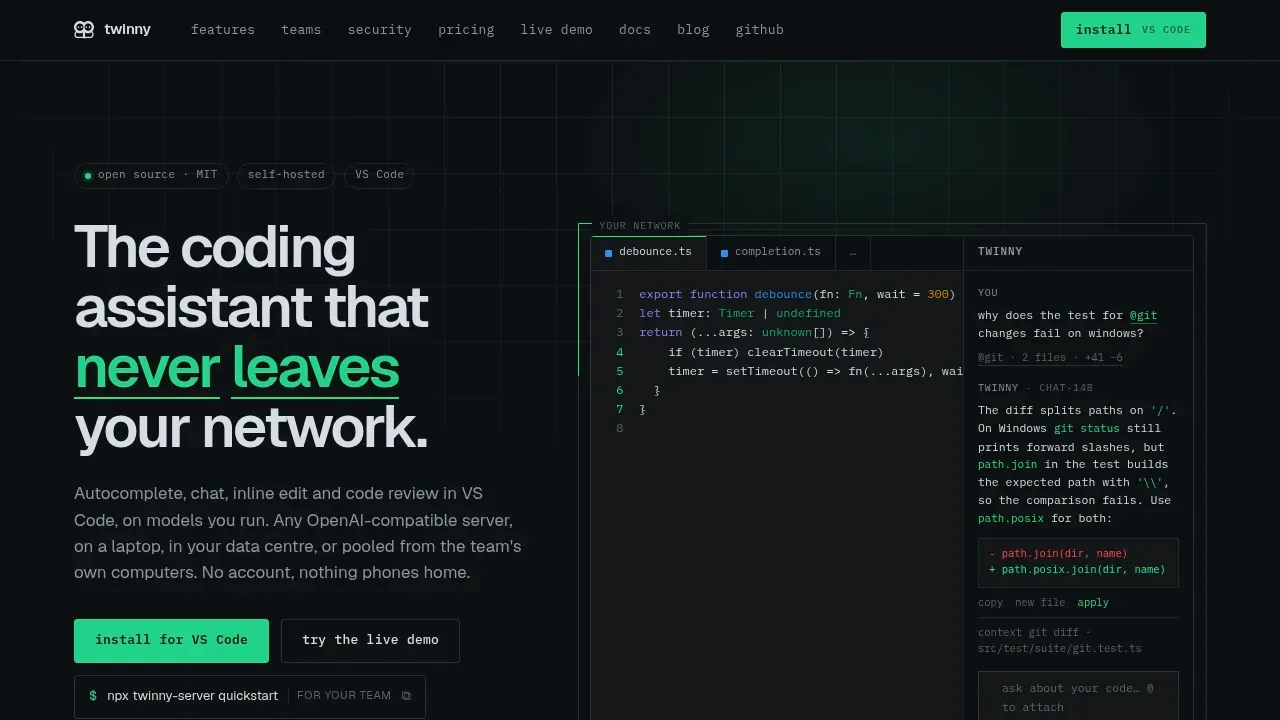Click the YOUR NETWORK frame label
Screen dimensions: 1280x720
640,226
